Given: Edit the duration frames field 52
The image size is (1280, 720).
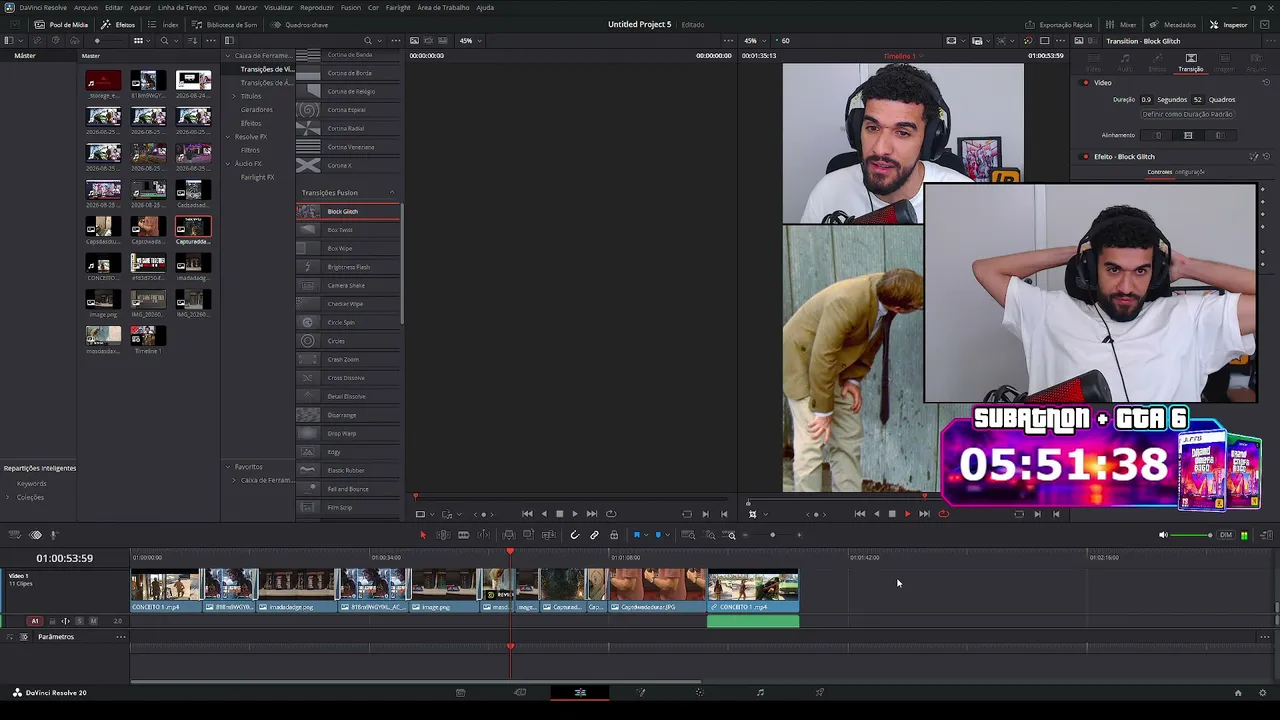Looking at the screenshot, I should pyautogui.click(x=1197, y=100).
